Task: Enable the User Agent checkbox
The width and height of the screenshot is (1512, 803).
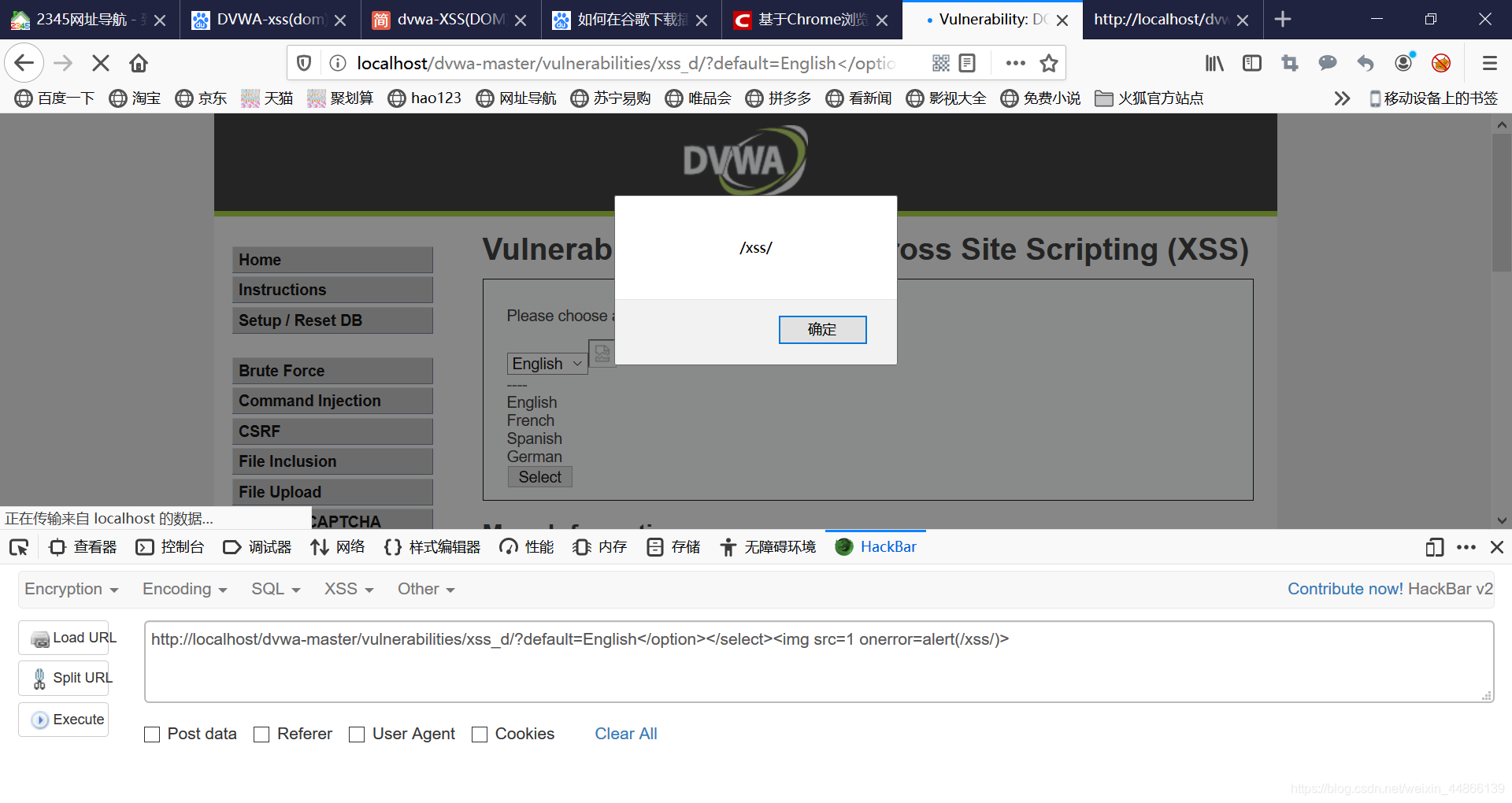Action: pos(357,735)
